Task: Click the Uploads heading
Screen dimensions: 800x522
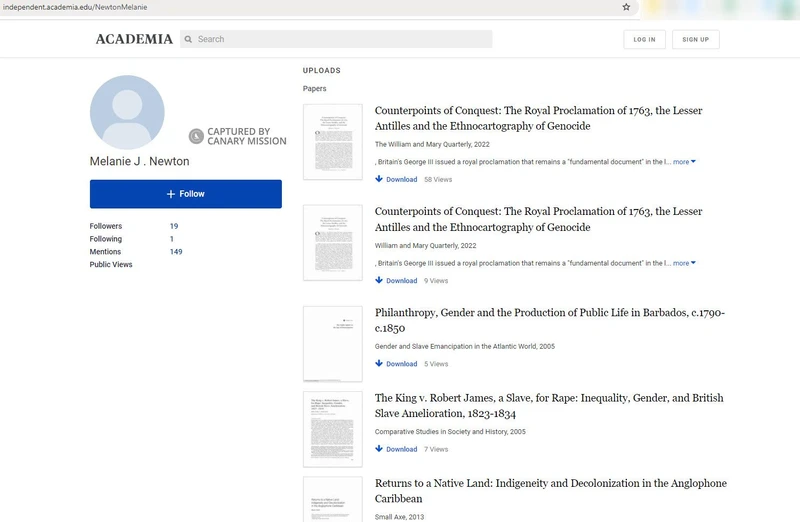Action: 321,70
